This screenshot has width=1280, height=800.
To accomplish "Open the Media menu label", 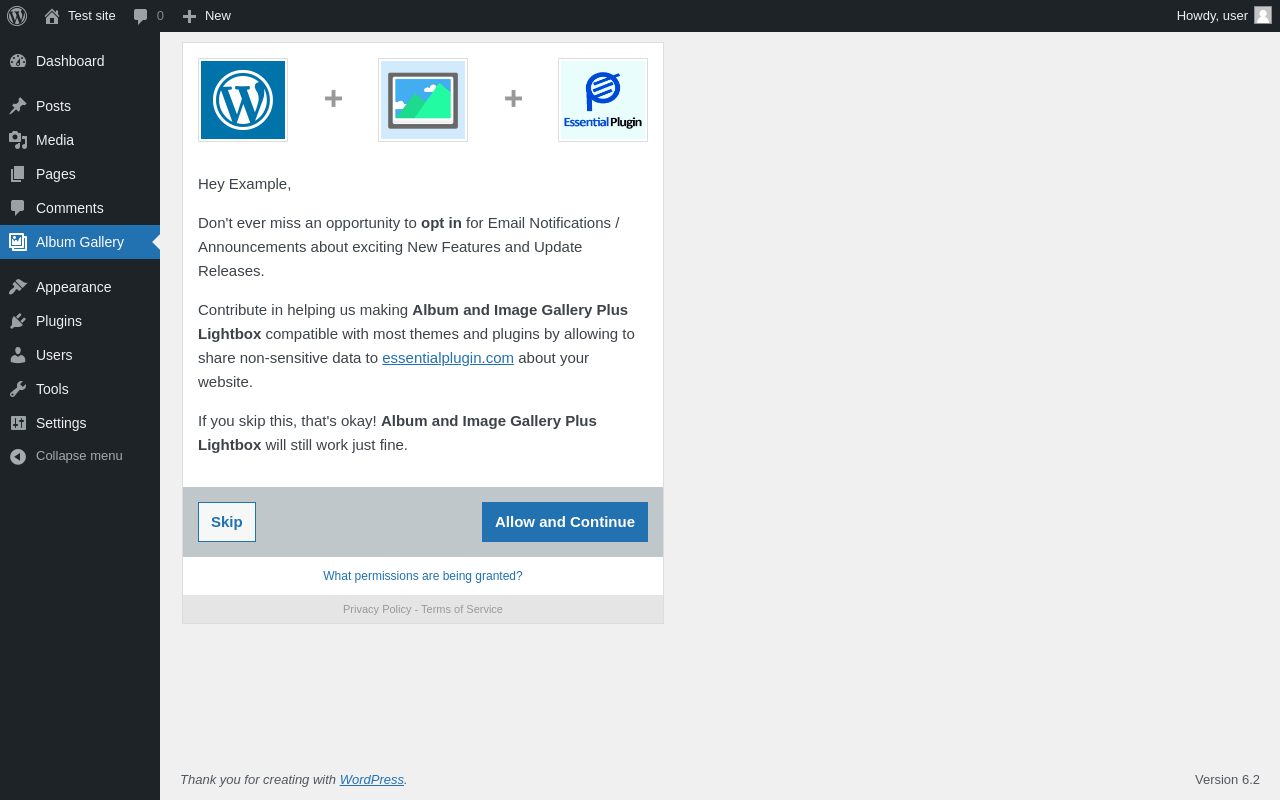I will coord(55,140).
